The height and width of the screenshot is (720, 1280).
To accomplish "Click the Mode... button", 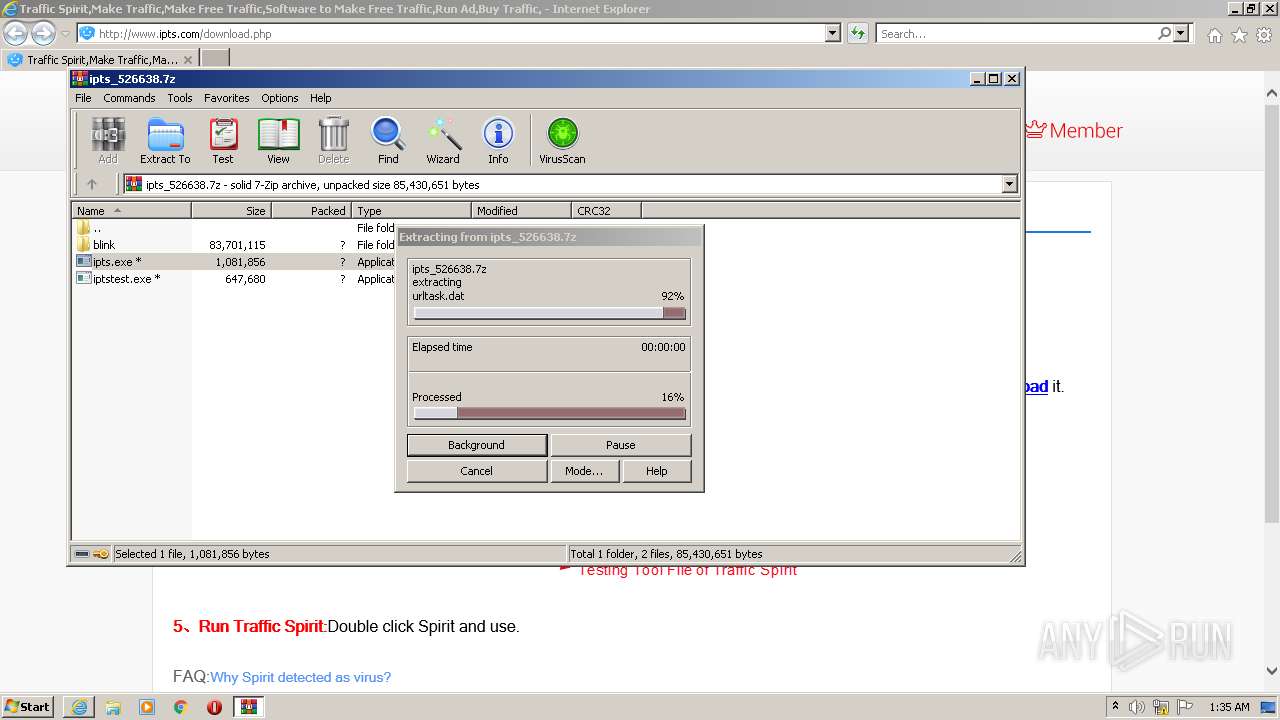I will [x=584, y=471].
